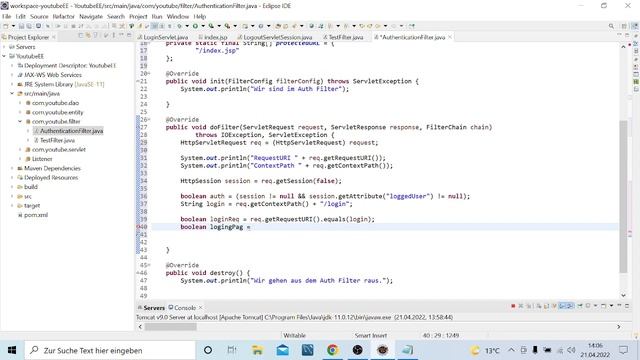Collapse the YoutubeEE project node
640x360 pixels.
[4, 56]
